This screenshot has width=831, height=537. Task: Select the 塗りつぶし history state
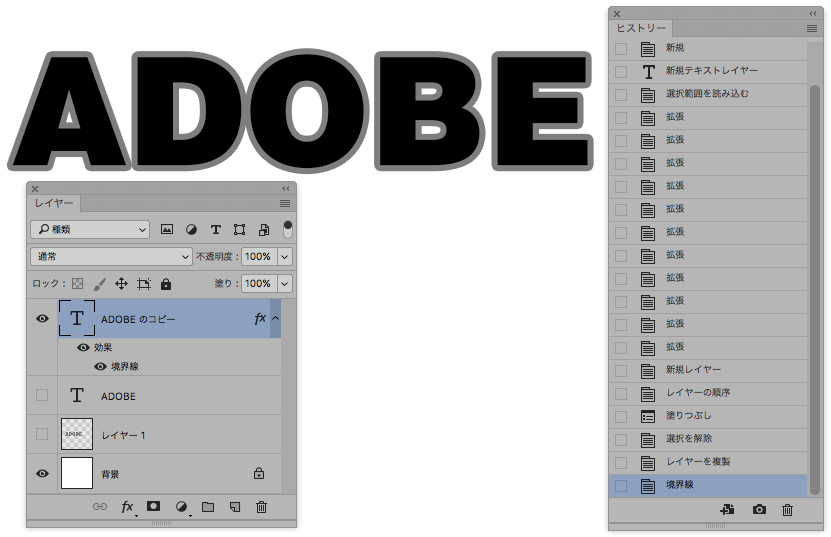[x=708, y=416]
